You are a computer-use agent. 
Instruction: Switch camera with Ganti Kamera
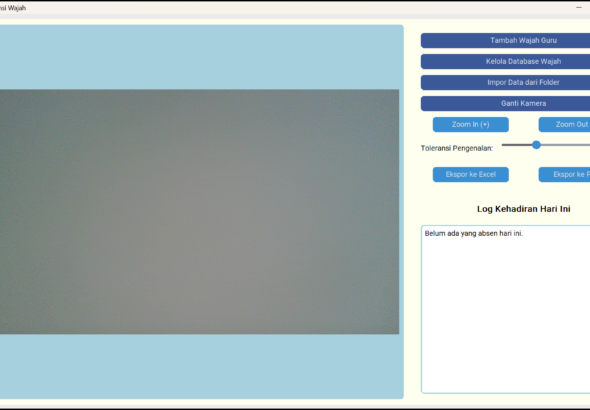tap(505, 104)
